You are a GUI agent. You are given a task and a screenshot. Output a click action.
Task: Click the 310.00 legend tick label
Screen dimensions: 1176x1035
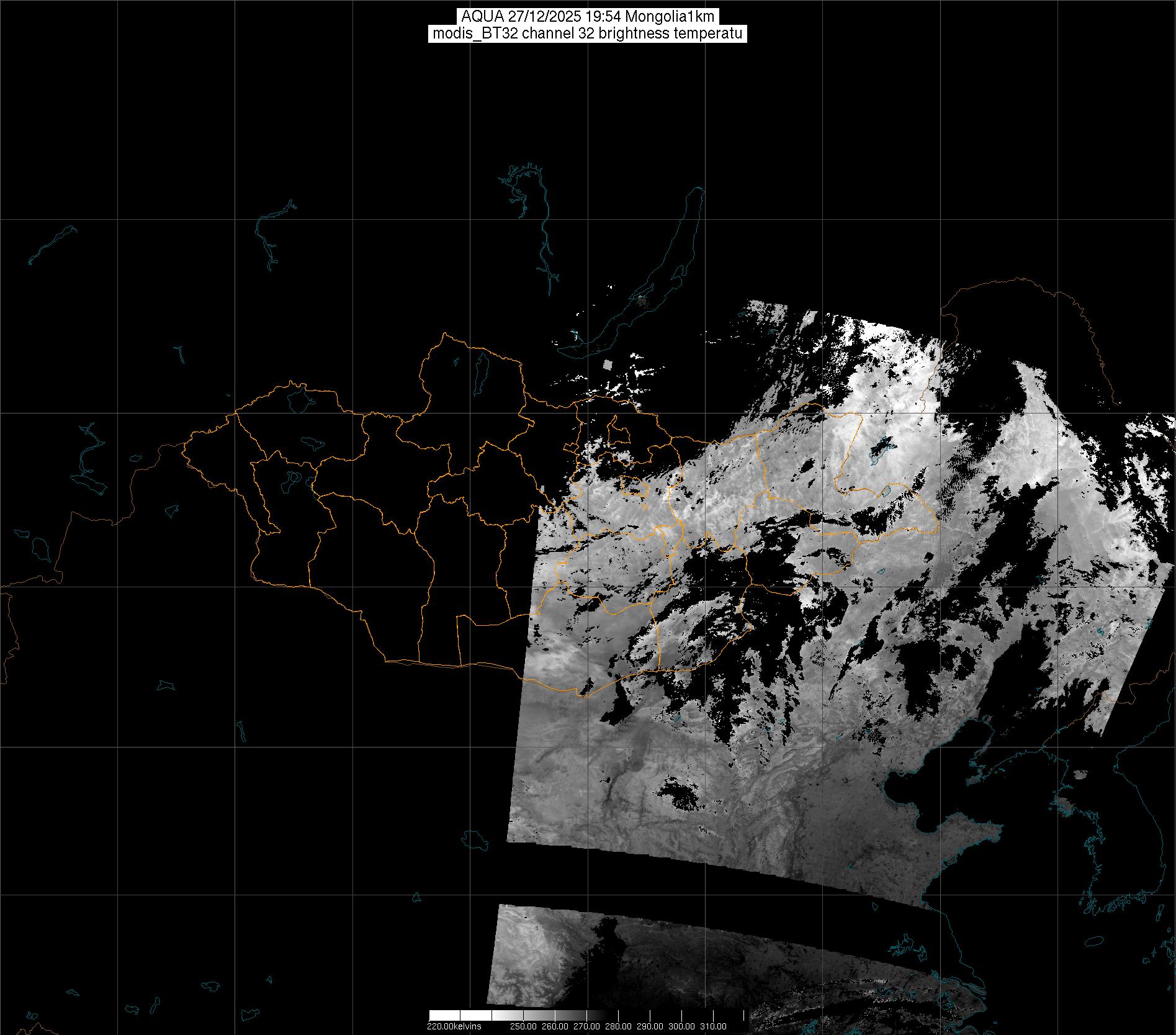point(714,1026)
